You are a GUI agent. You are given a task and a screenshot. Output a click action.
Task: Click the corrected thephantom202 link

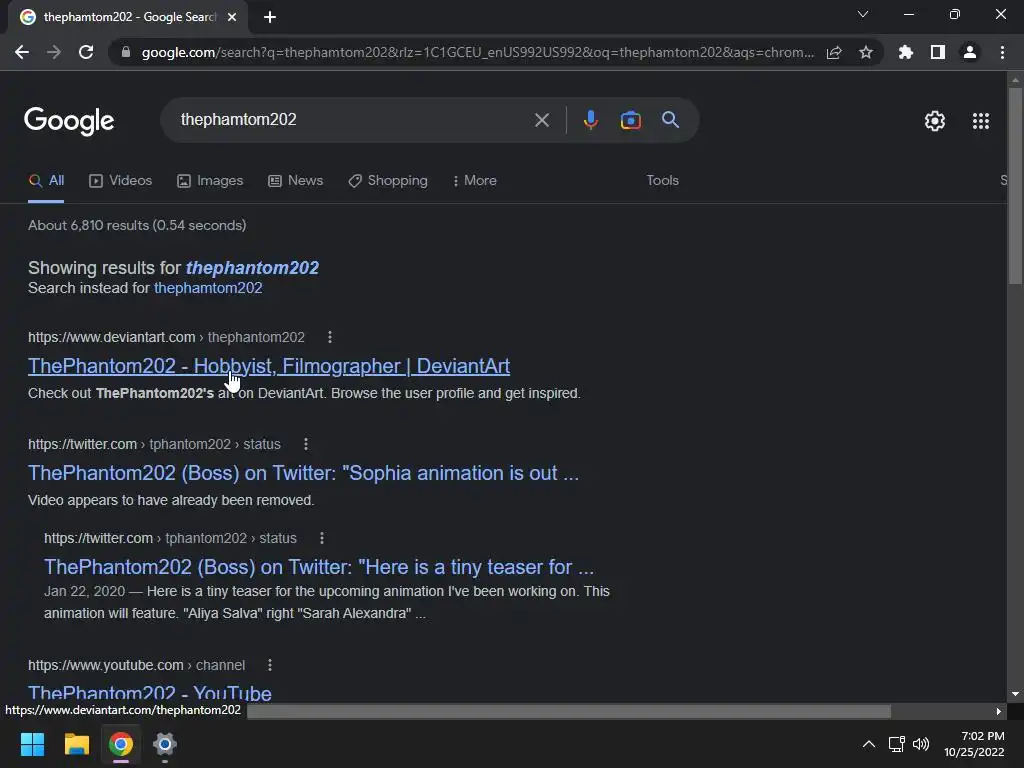point(252,268)
